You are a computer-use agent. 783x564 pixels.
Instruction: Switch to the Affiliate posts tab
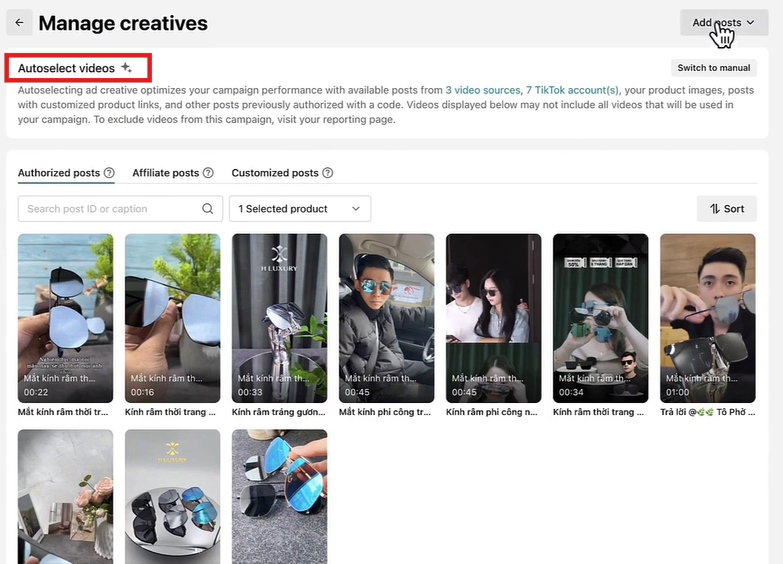tap(165, 173)
